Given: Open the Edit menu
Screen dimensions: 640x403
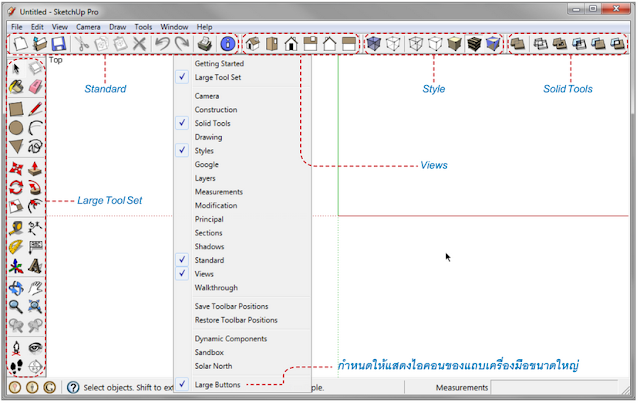Looking at the screenshot, I should point(37,27).
